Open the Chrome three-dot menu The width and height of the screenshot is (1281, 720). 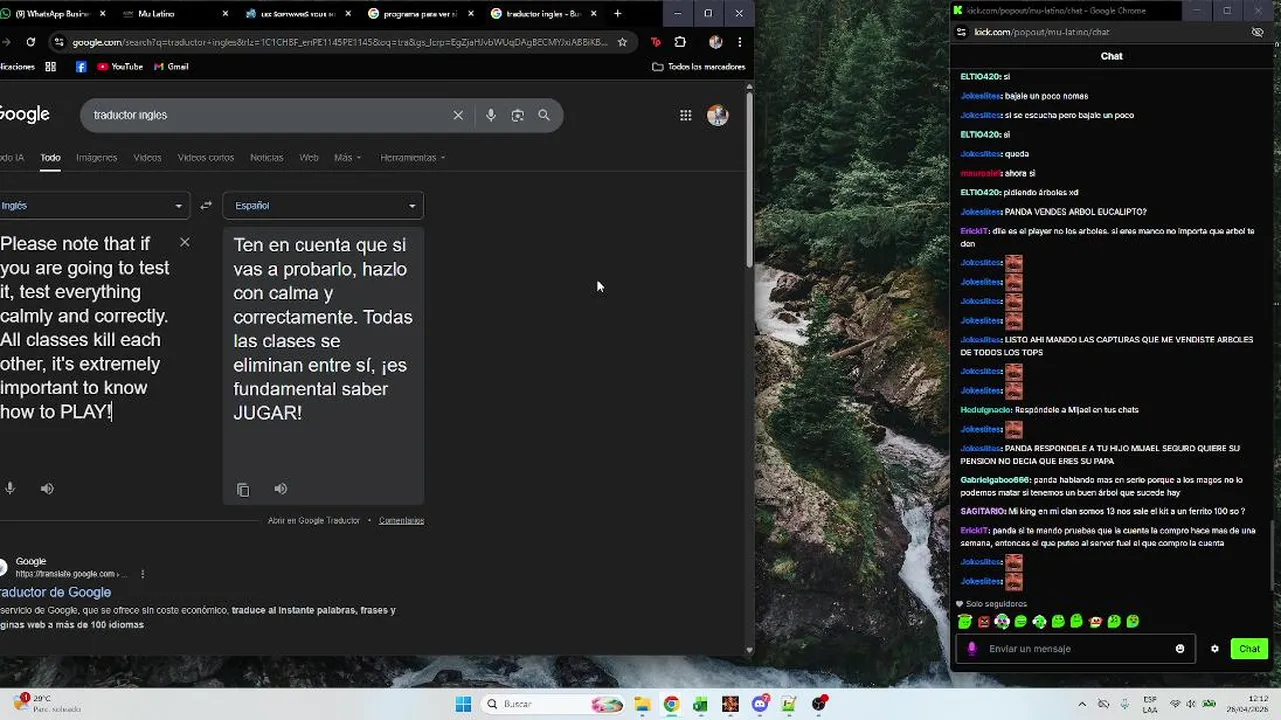coord(739,42)
